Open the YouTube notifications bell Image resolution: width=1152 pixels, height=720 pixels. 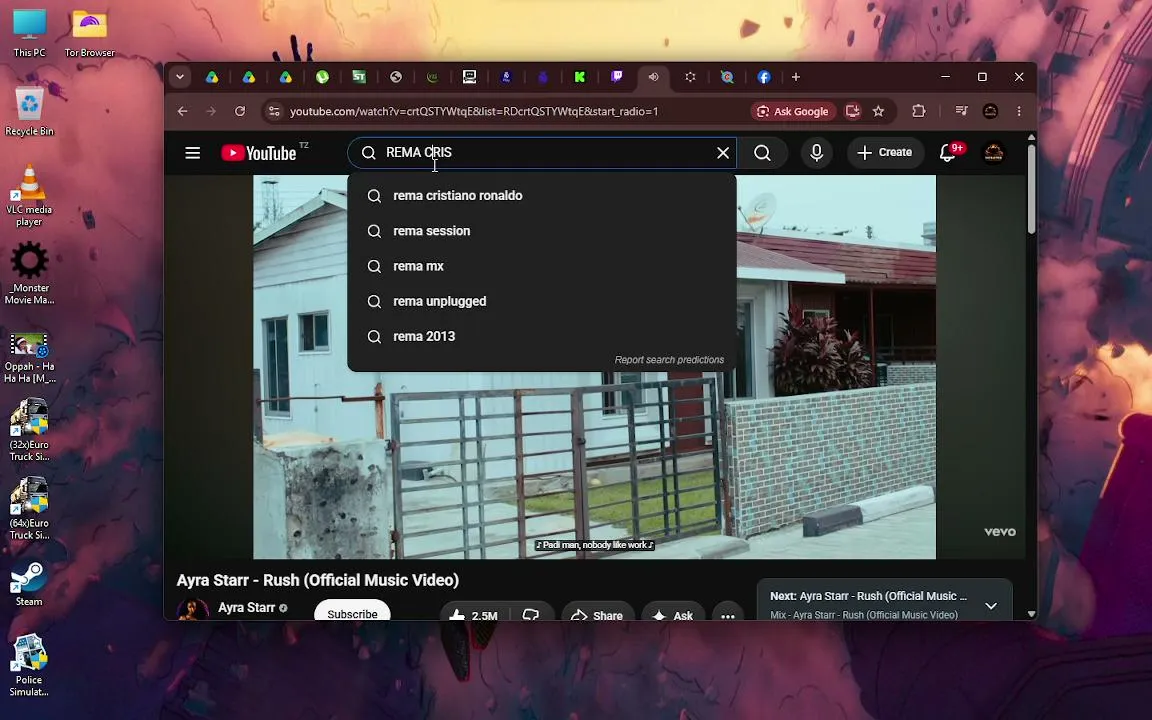pos(948,153)
